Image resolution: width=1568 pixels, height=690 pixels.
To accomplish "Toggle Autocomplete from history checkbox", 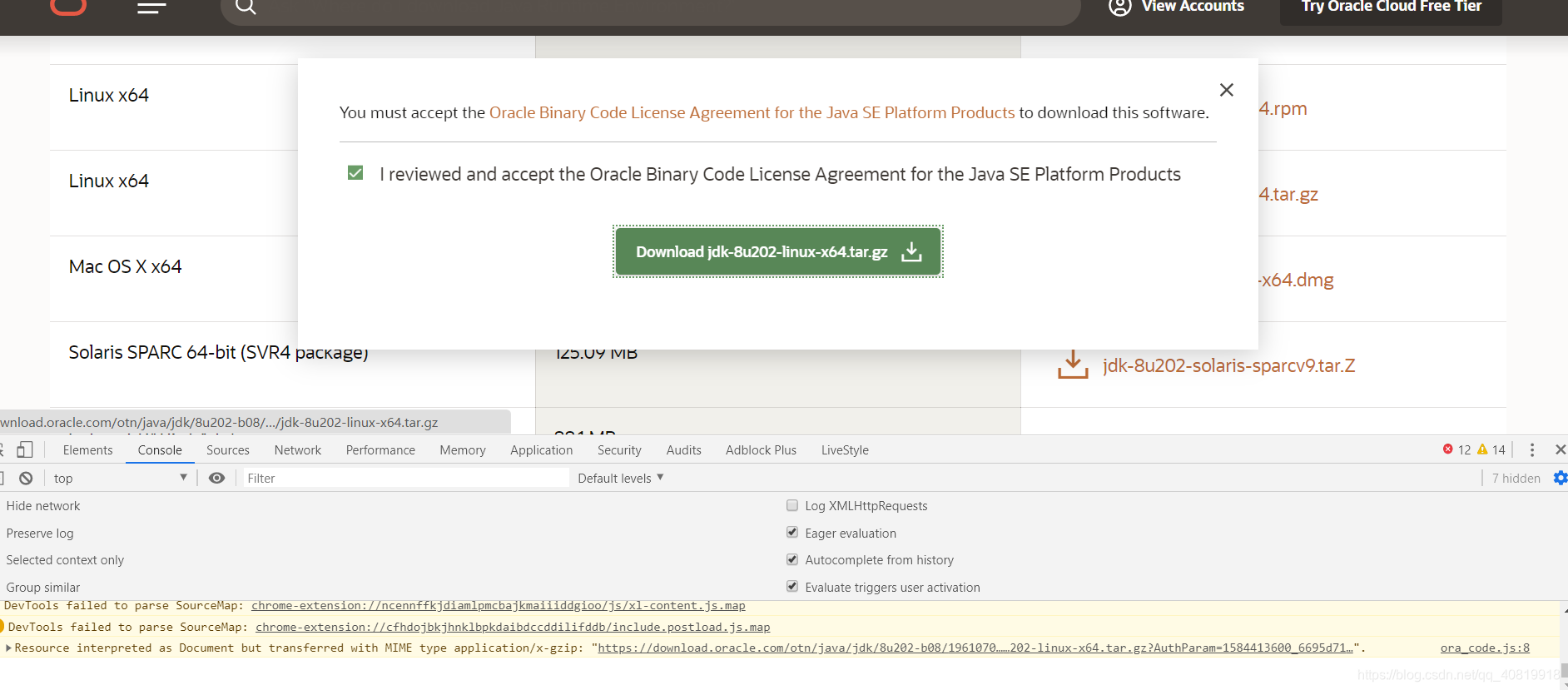I will pyautogui.click(x=792, y=559).
